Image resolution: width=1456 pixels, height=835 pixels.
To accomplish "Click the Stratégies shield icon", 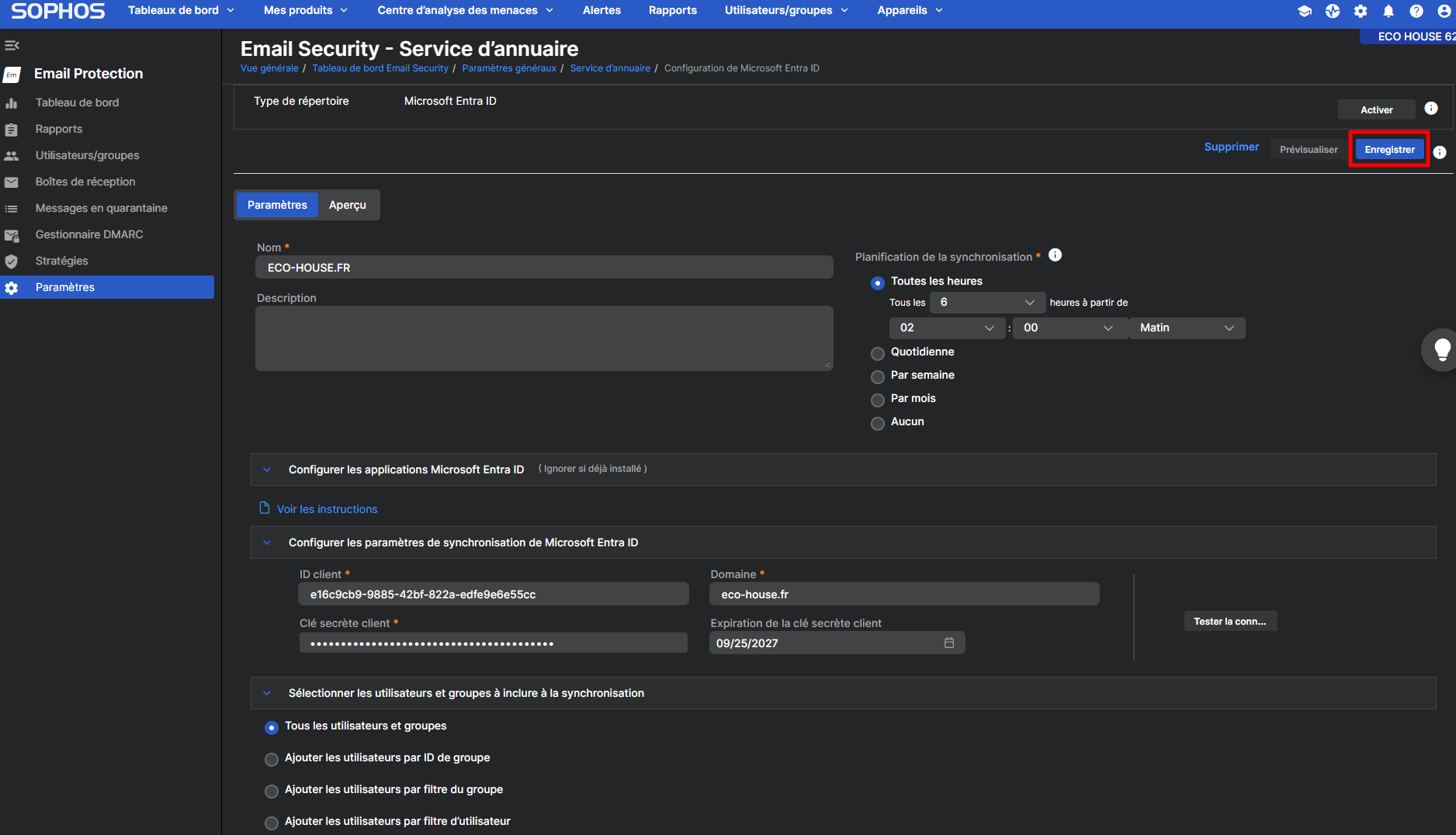I will coord(12,262).
